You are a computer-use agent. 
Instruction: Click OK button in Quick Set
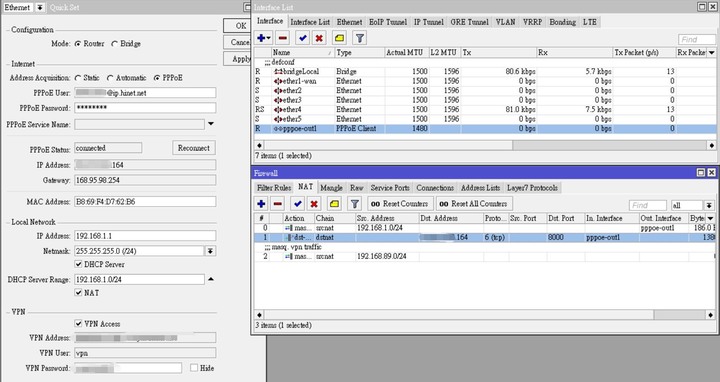tap(237, 26)
